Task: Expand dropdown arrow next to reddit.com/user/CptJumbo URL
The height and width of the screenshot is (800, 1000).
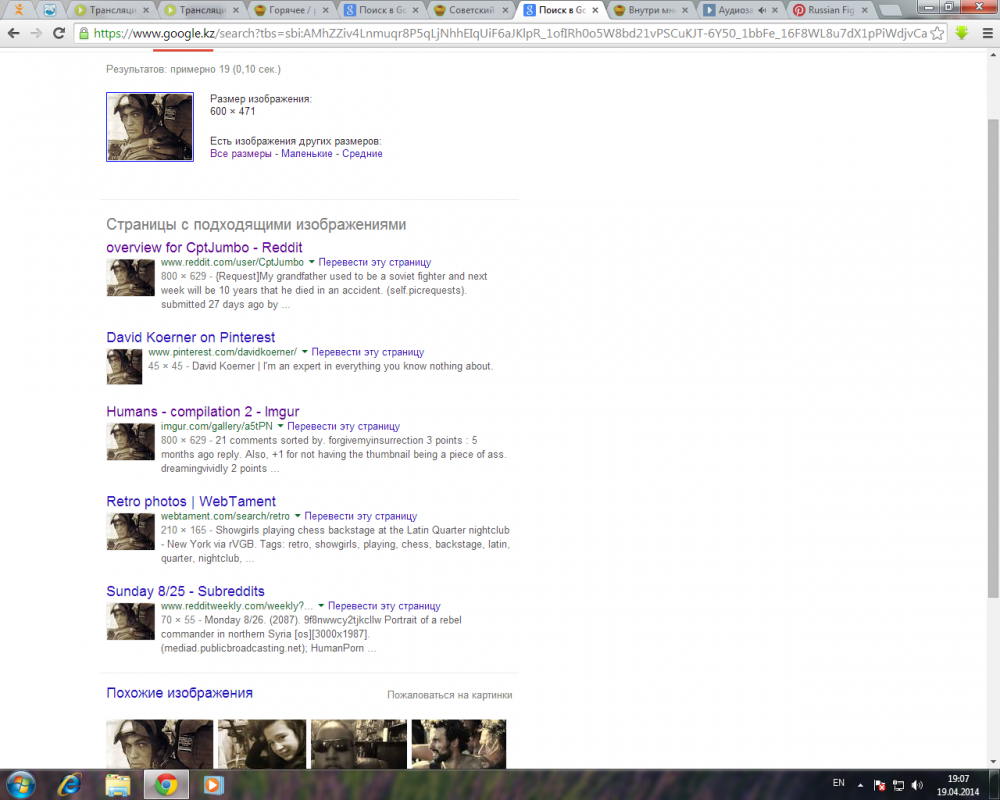Action: pos(312,262)
